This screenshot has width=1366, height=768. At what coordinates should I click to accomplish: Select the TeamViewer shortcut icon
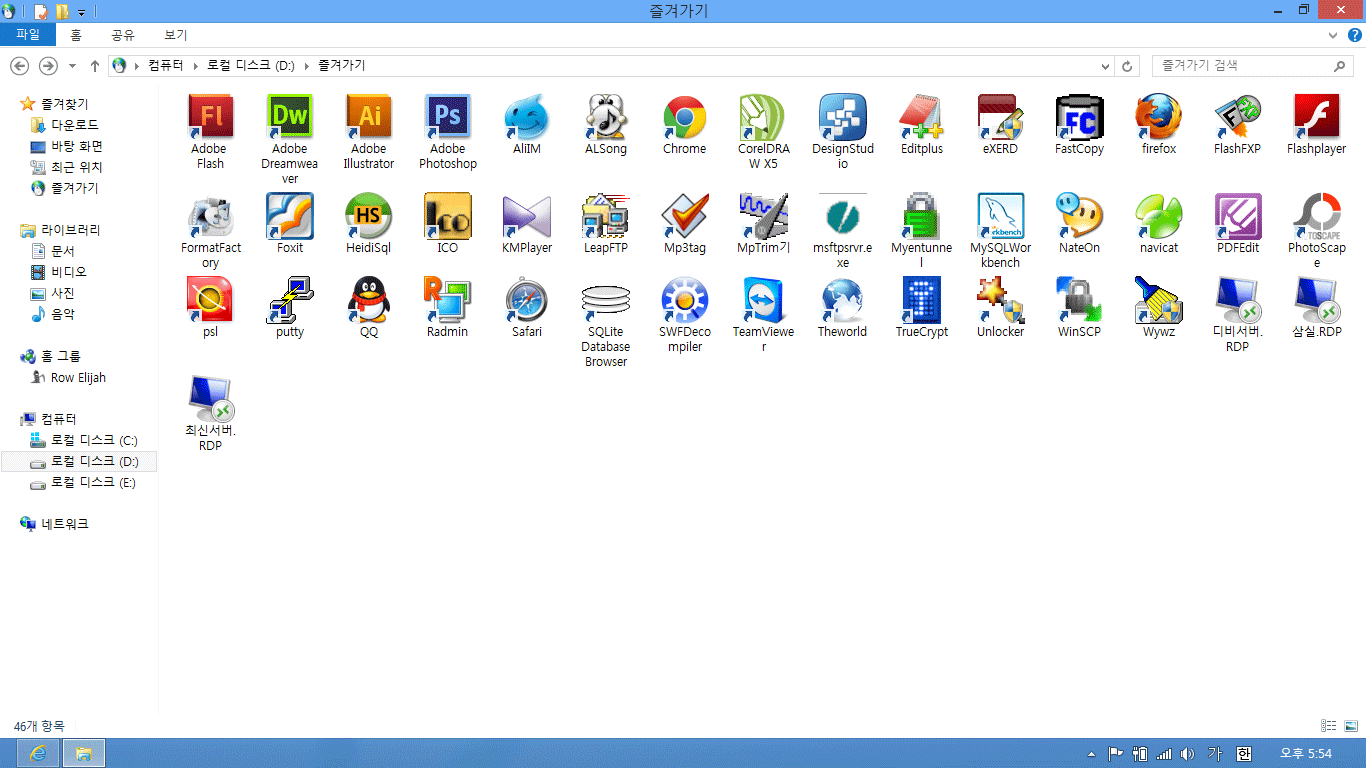(x=763, y=301)
